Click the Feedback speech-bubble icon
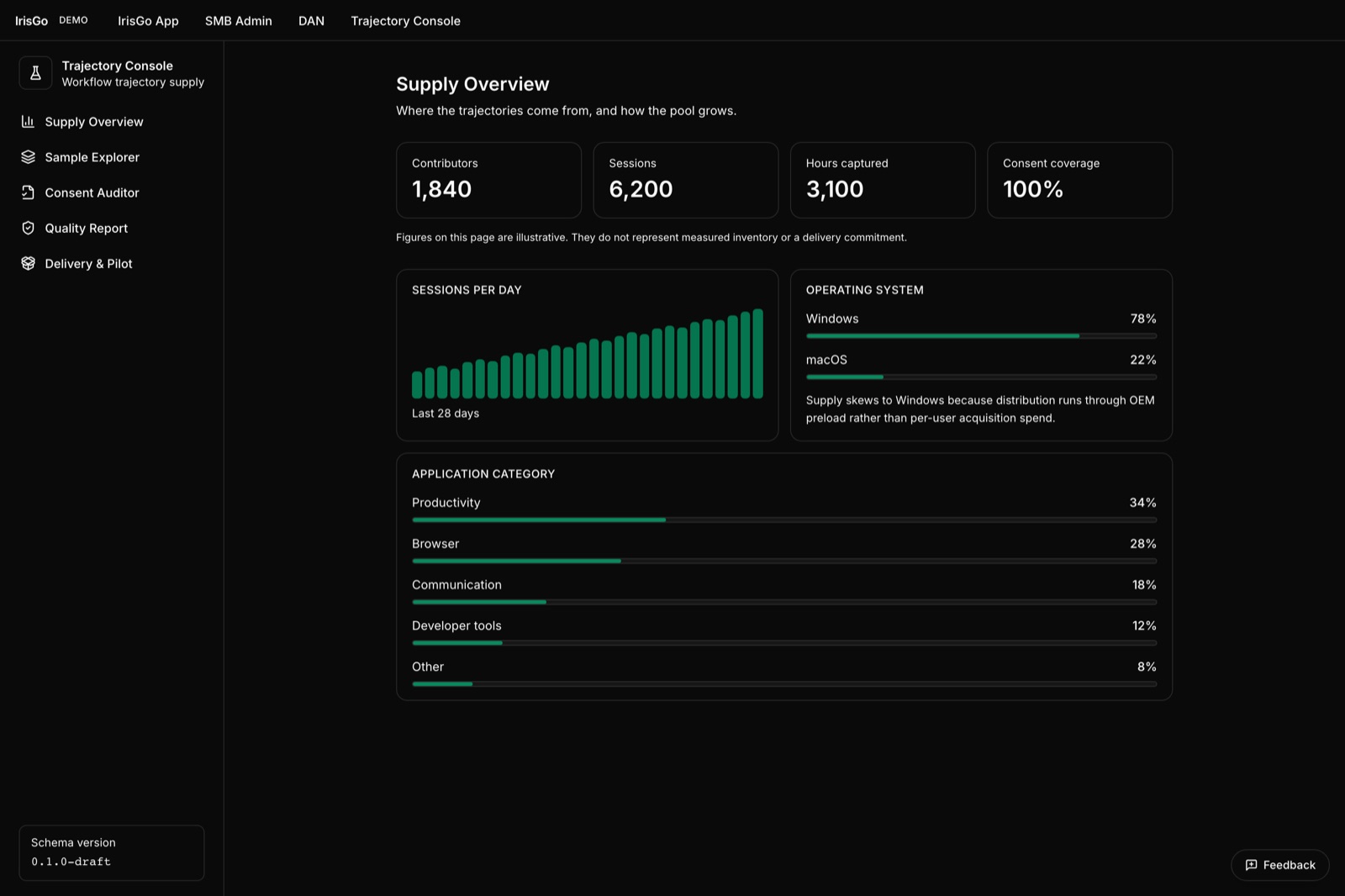The image size is (1345, 896). tap(1251, 865)
